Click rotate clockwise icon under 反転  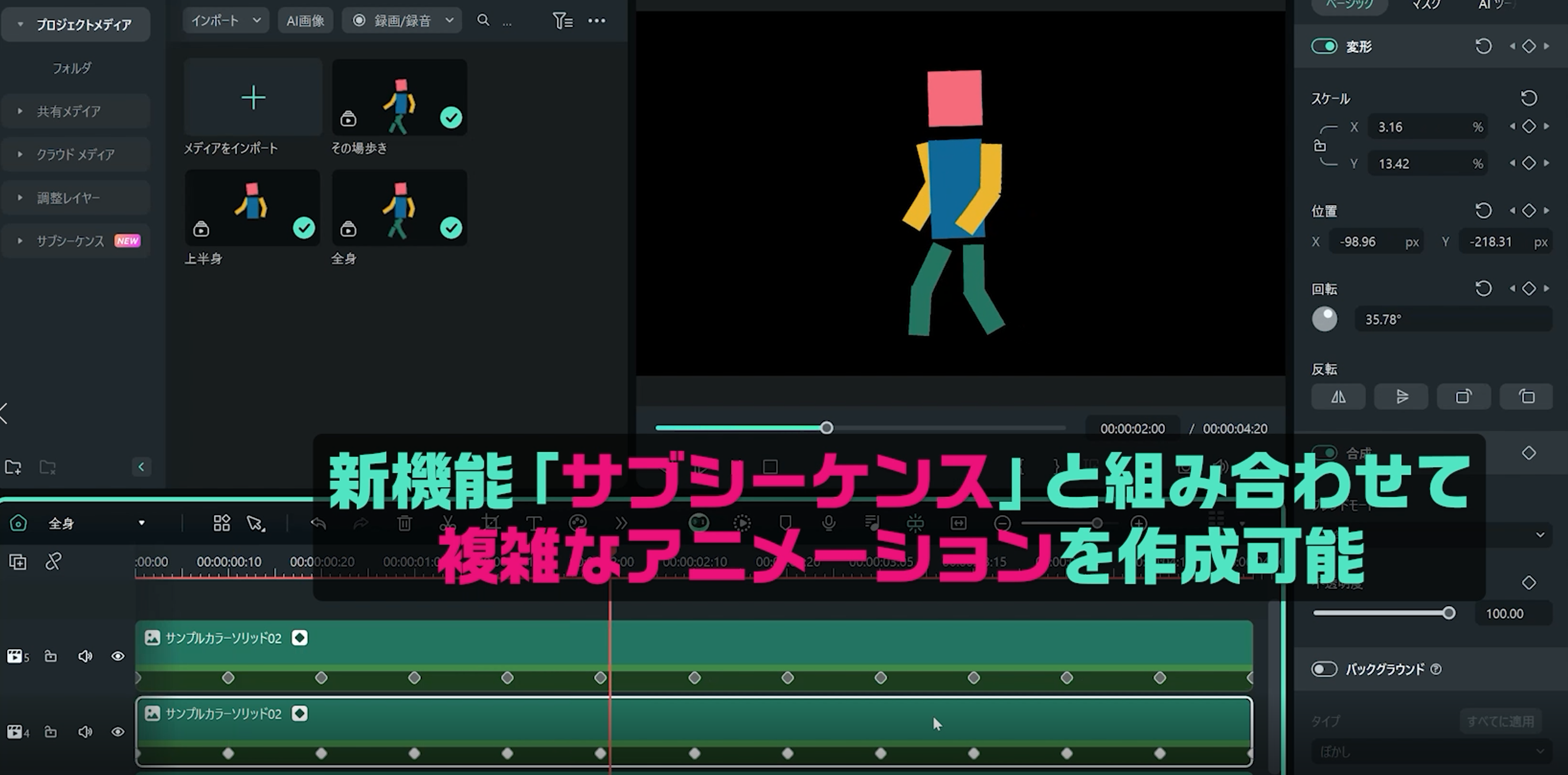(x=1463, y=397)
